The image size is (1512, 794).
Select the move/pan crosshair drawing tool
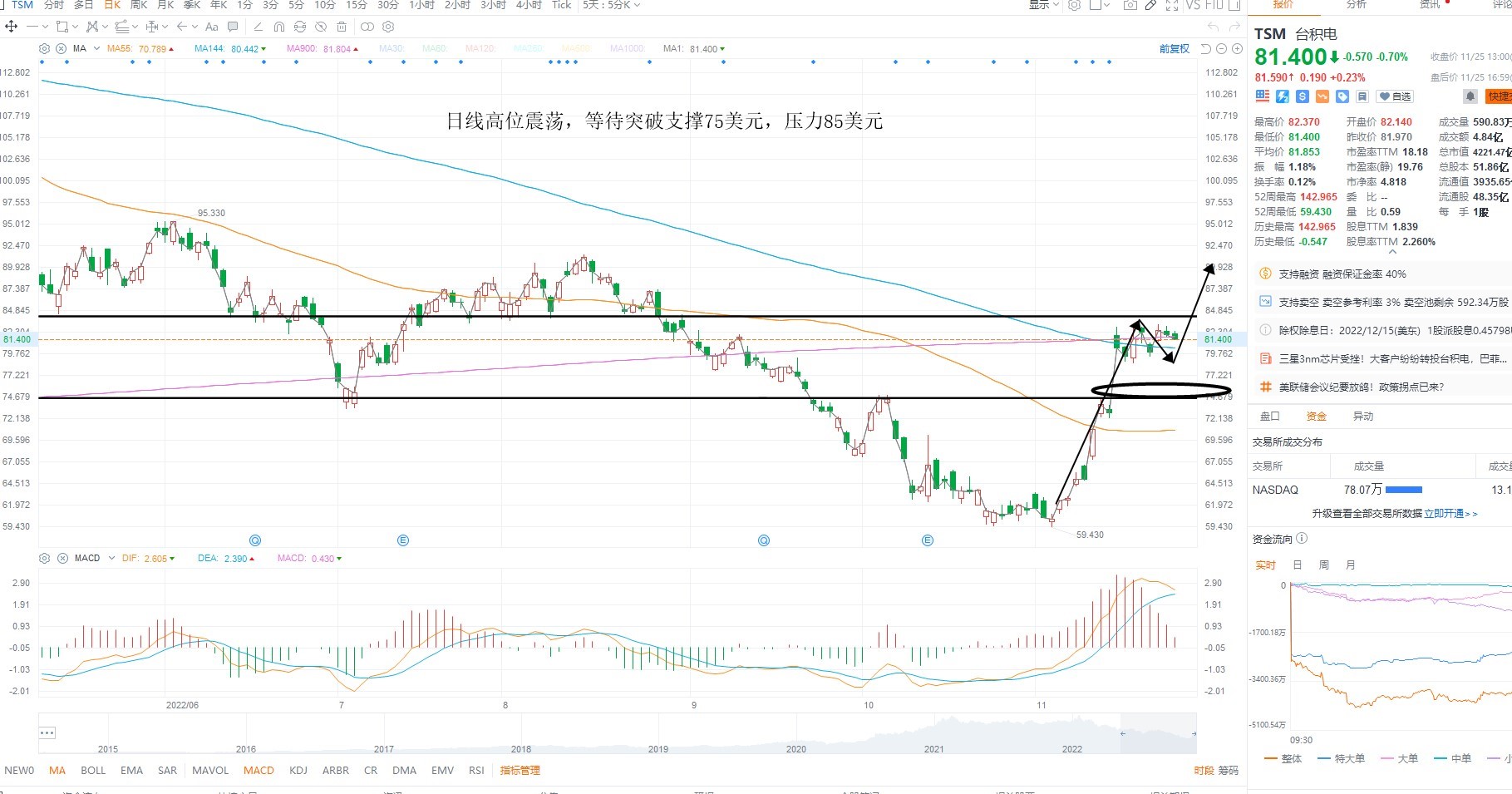12,27
